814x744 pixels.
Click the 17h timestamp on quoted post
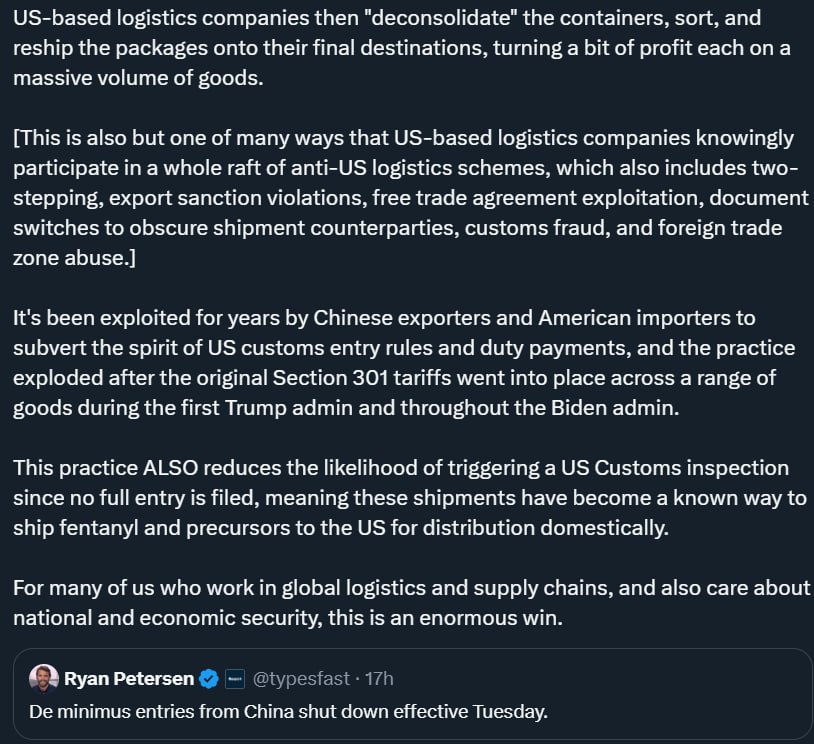(379, 679)
